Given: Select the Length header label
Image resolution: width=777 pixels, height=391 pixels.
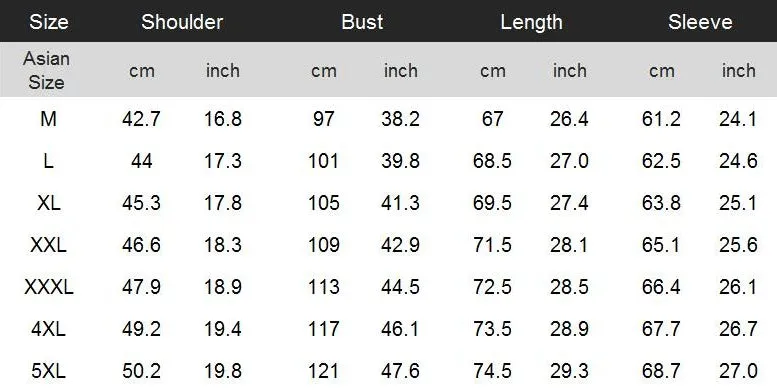Looking at the screenshot, I should pos(531,22).
